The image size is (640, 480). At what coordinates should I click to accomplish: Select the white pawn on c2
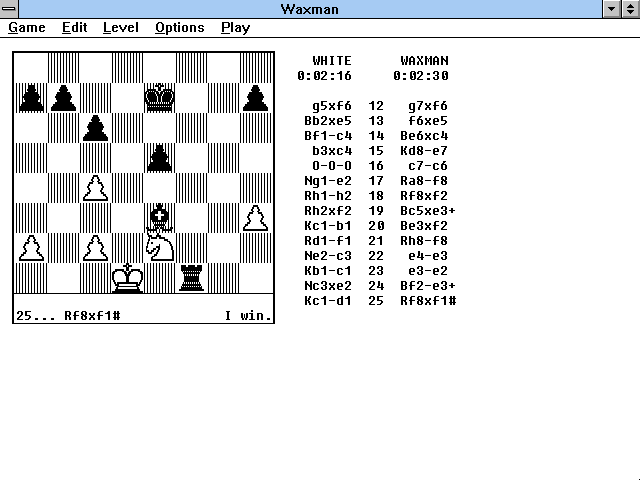[x=95, y=248]
